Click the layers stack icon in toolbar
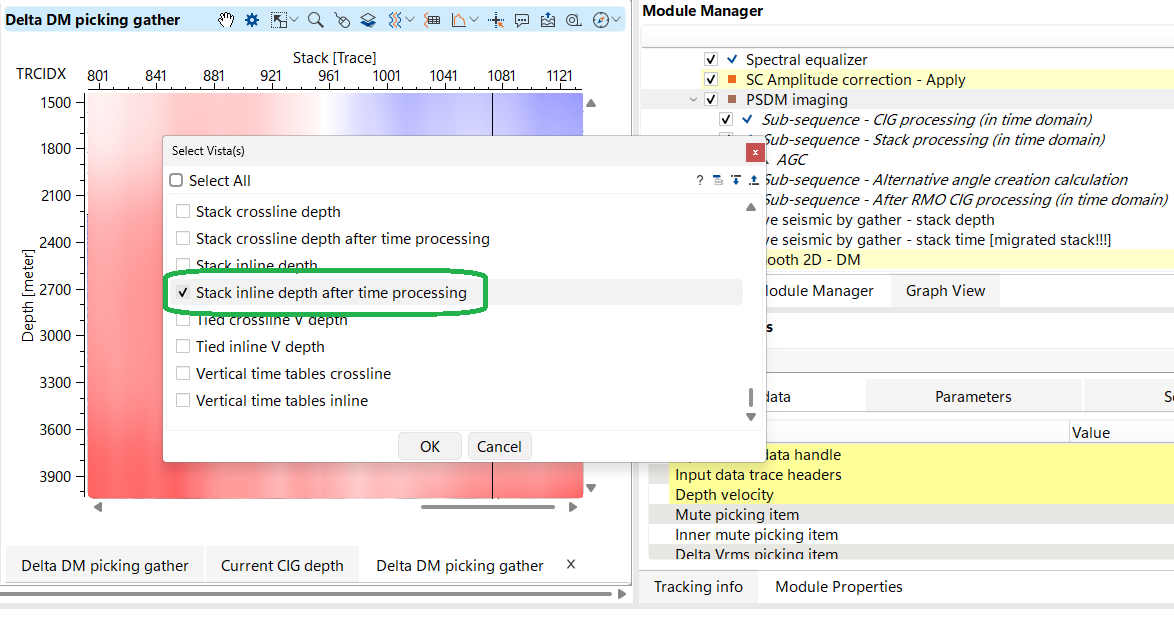This screenshot has height=617, width=1174. pos(368,20)
